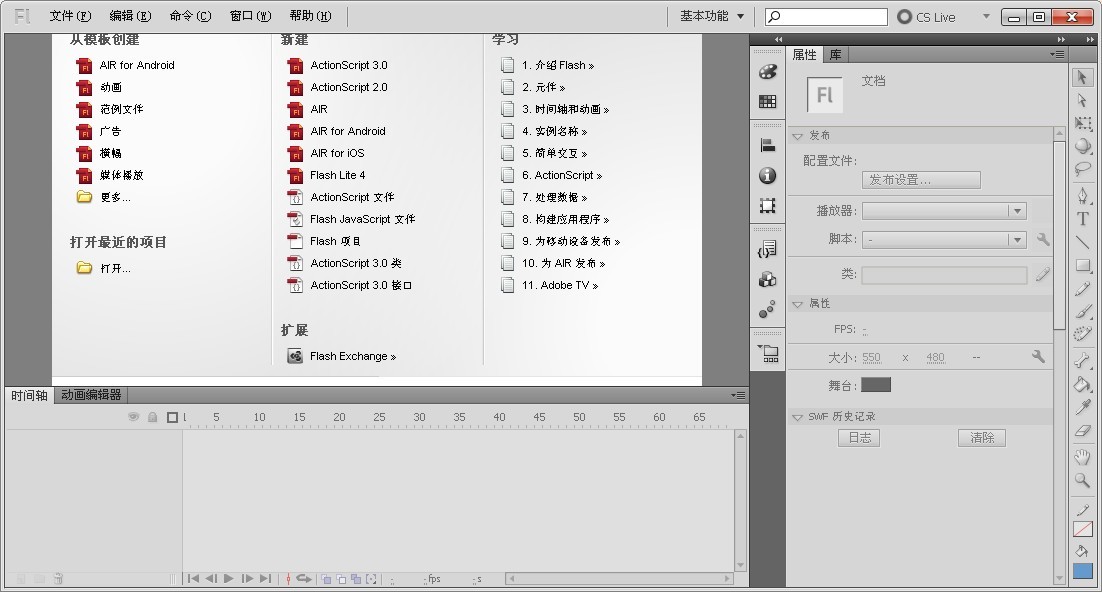Create new ActionScript 3.0 document
This screenshot has width=1102, height=592.
[348, 65]
